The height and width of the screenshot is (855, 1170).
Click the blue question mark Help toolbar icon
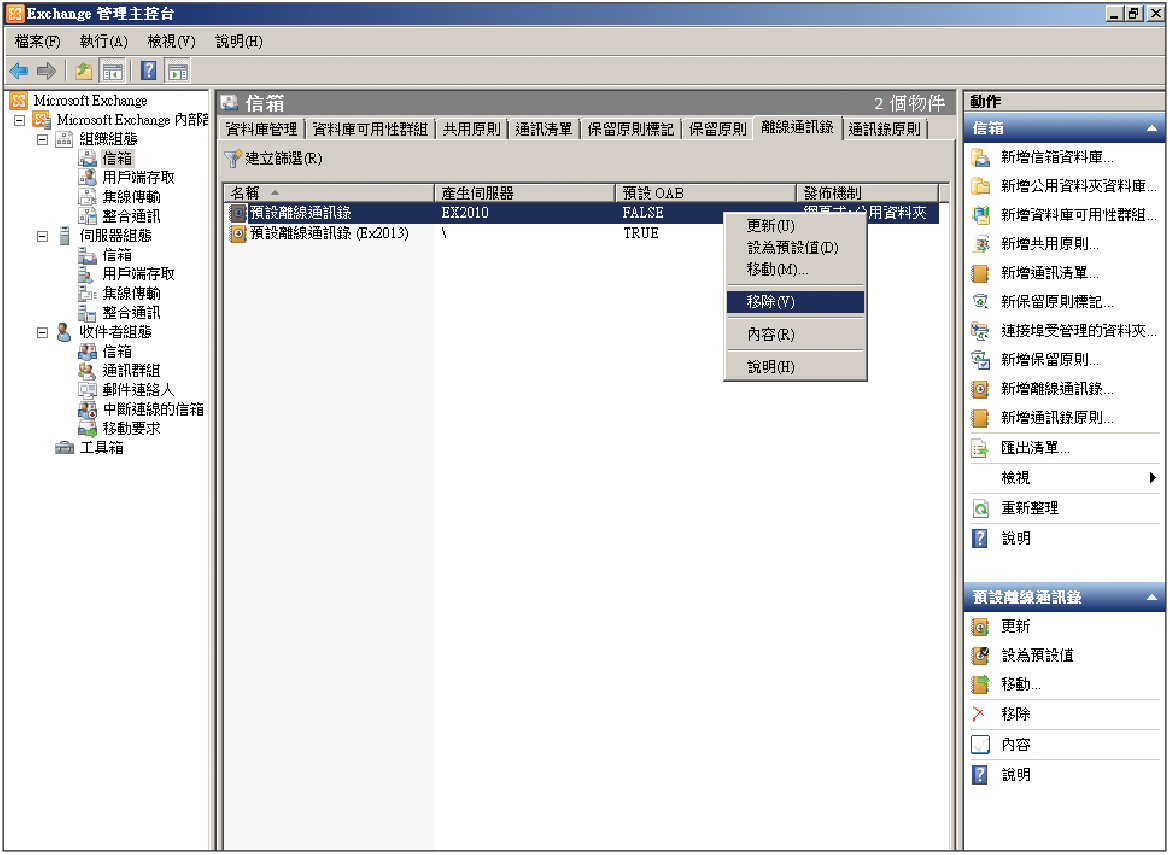(x=148, y=72)
